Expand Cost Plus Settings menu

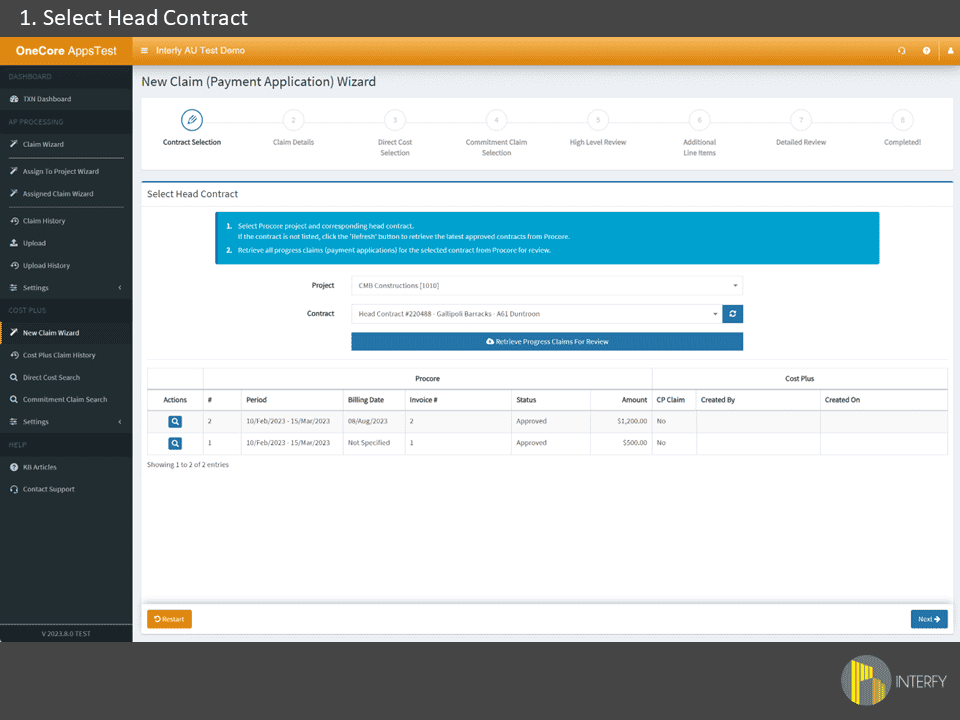pyautogui.click(x=66, y=422)
